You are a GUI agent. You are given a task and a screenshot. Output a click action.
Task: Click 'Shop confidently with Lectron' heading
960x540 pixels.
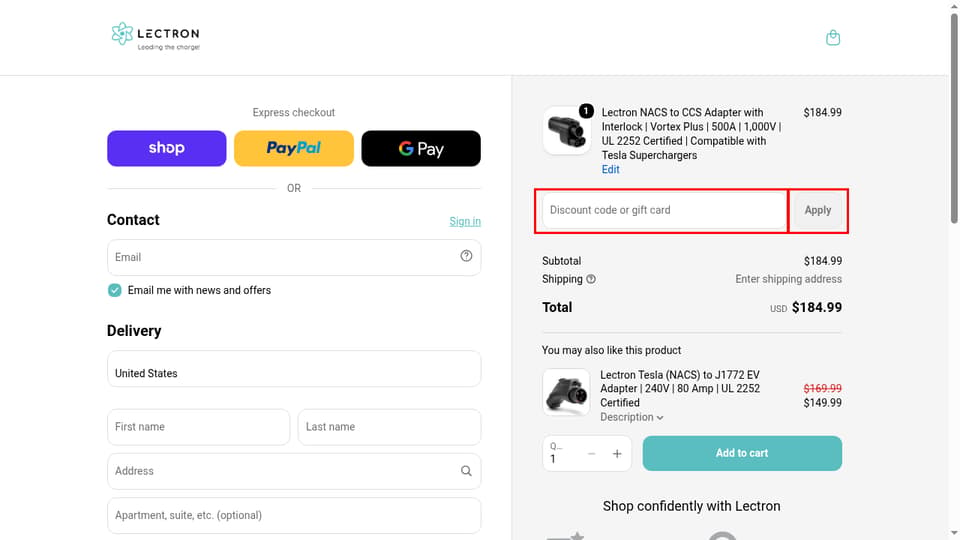click(691, 506)
